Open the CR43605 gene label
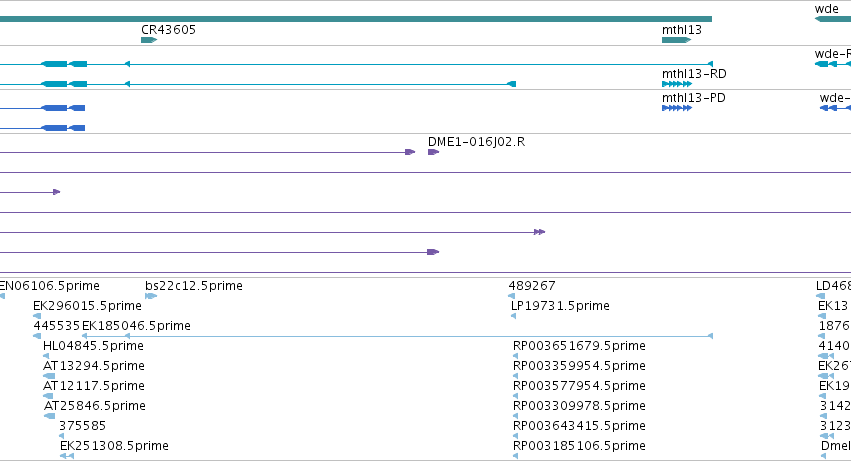Screen dimensions: 851x461 click(168, 30)
